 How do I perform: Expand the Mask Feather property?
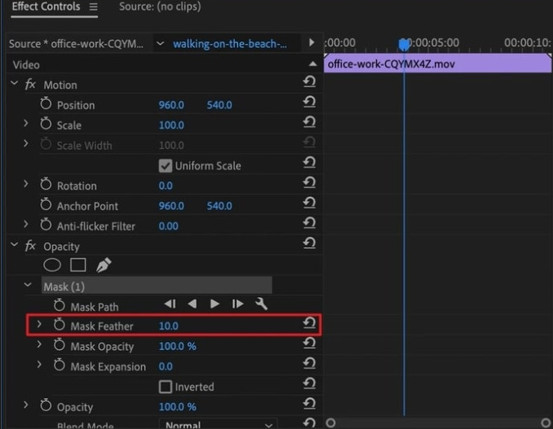[39, 324]
